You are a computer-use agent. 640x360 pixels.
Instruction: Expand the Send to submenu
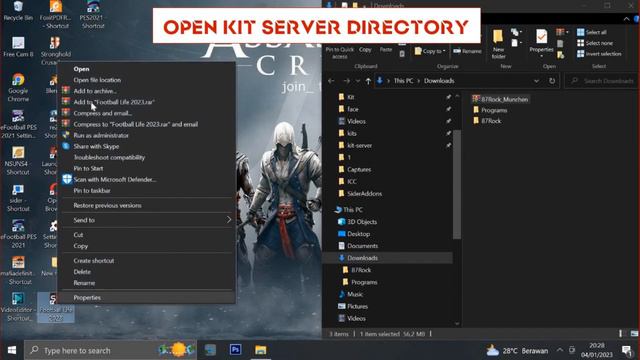pyautogui.click(x=148, y=220)
